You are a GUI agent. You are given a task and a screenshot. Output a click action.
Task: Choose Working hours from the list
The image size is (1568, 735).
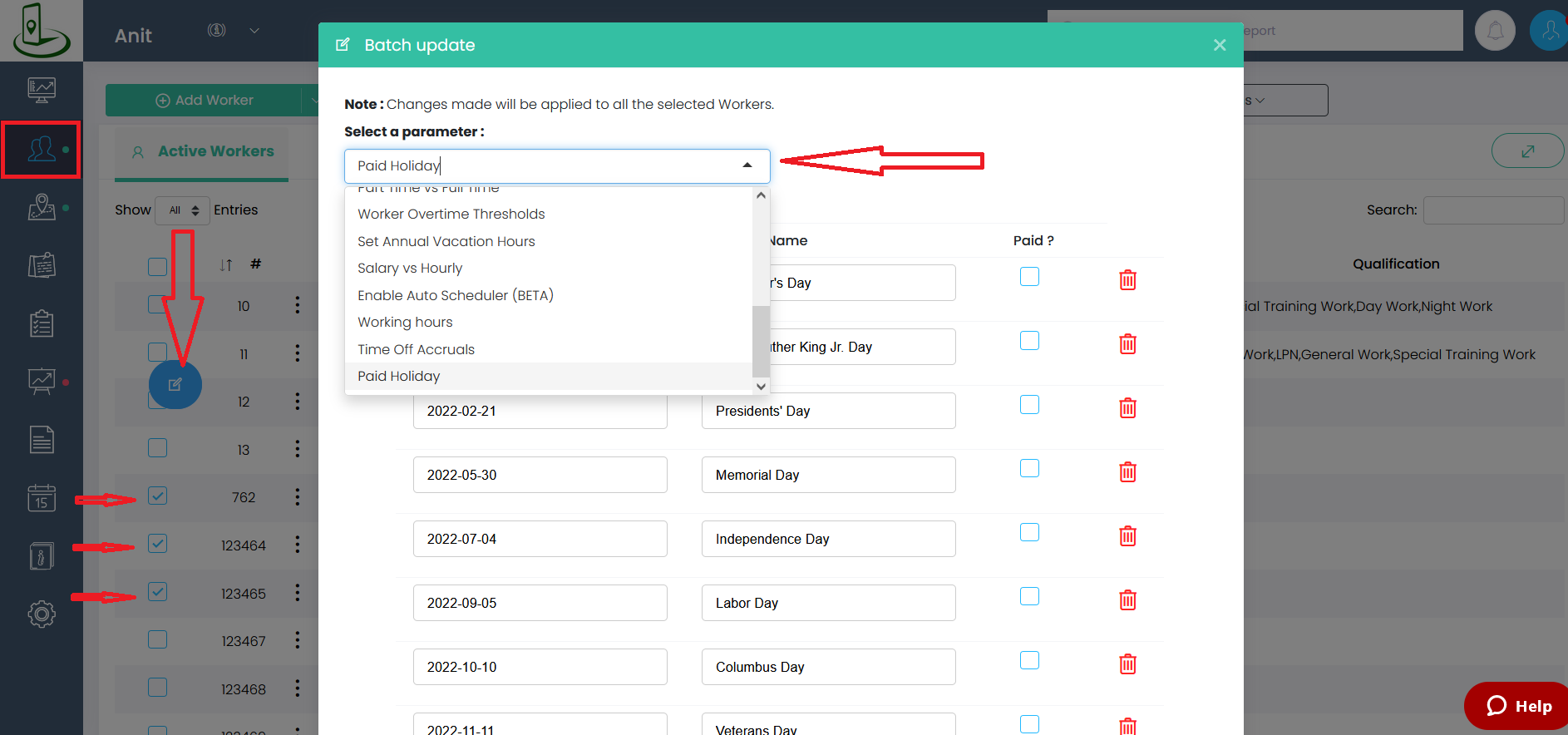point(405,322)
